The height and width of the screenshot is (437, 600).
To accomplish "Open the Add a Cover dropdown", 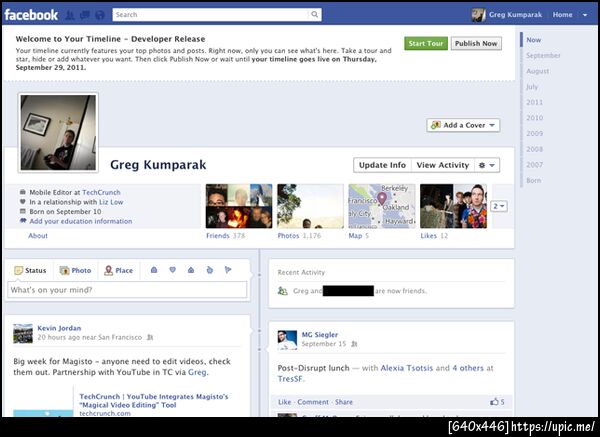I will tap(463, 125).
